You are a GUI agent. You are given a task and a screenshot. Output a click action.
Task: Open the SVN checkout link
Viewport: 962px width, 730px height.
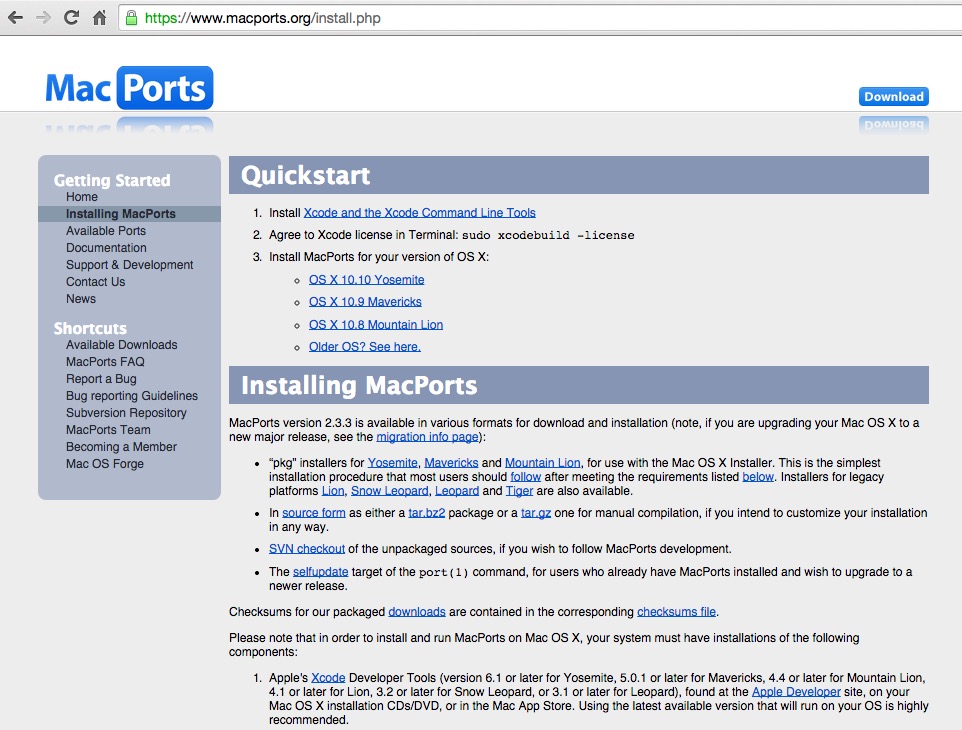tap(307, 549)
